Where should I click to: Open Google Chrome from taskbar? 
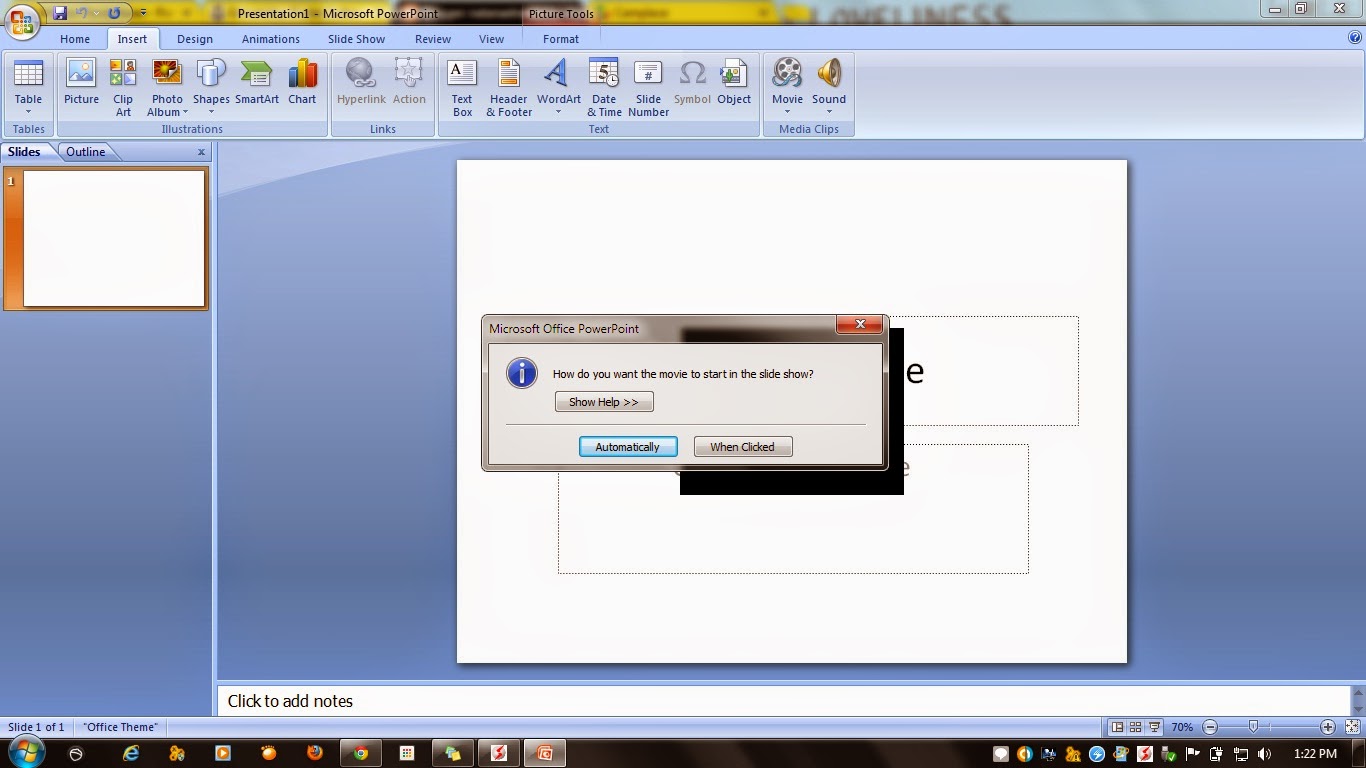pyautogui.click(x=361, y=753)
